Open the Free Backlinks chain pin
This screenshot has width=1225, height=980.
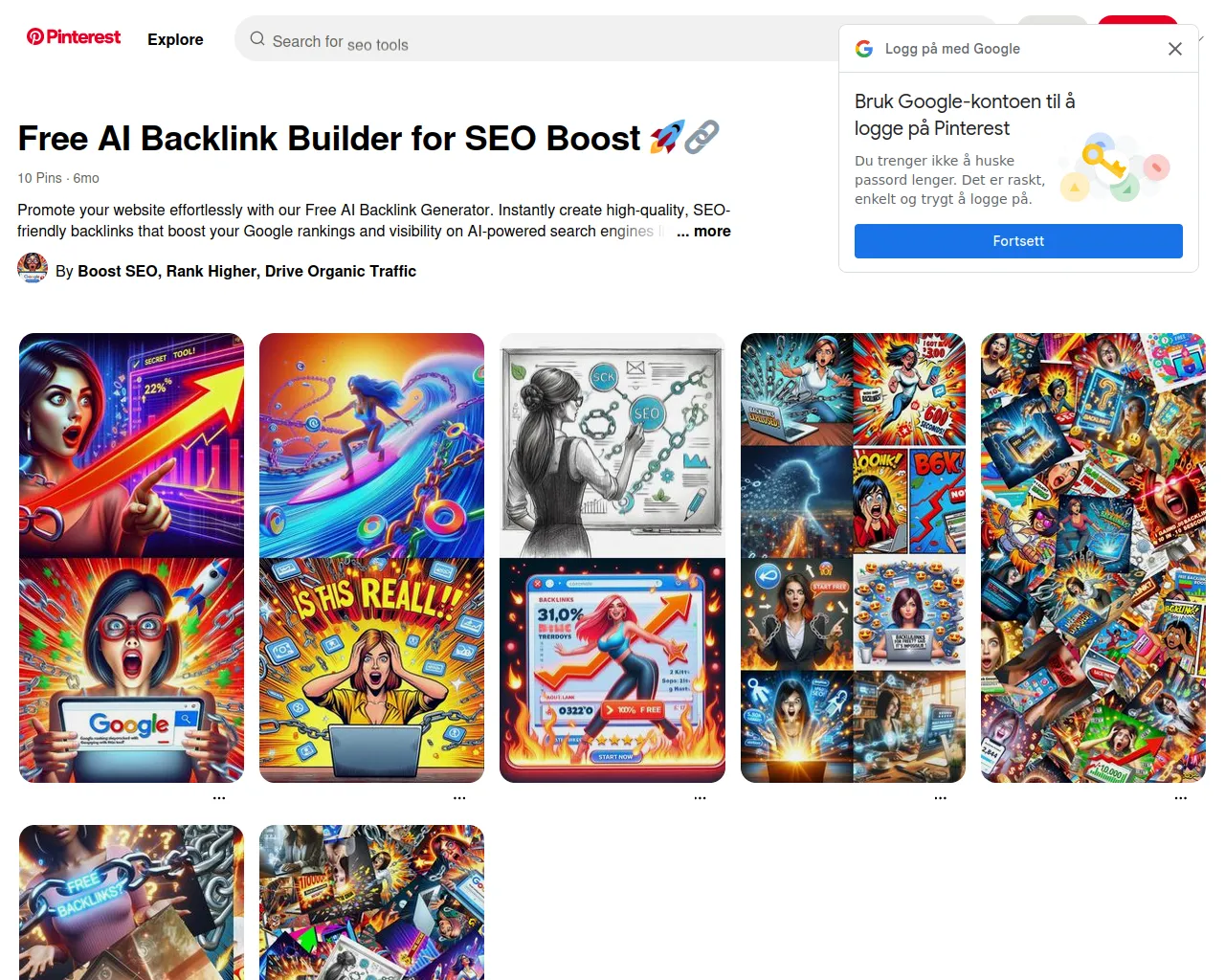(131, 902)
